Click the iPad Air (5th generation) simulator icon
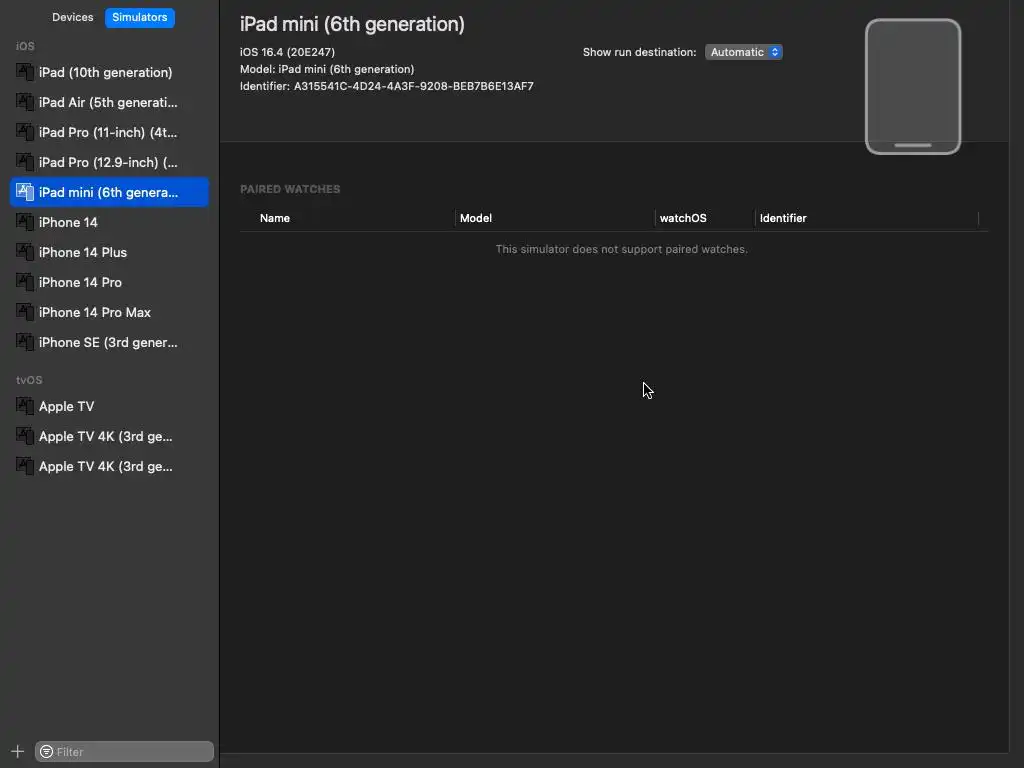1024x768 pixels. (25, 102)
